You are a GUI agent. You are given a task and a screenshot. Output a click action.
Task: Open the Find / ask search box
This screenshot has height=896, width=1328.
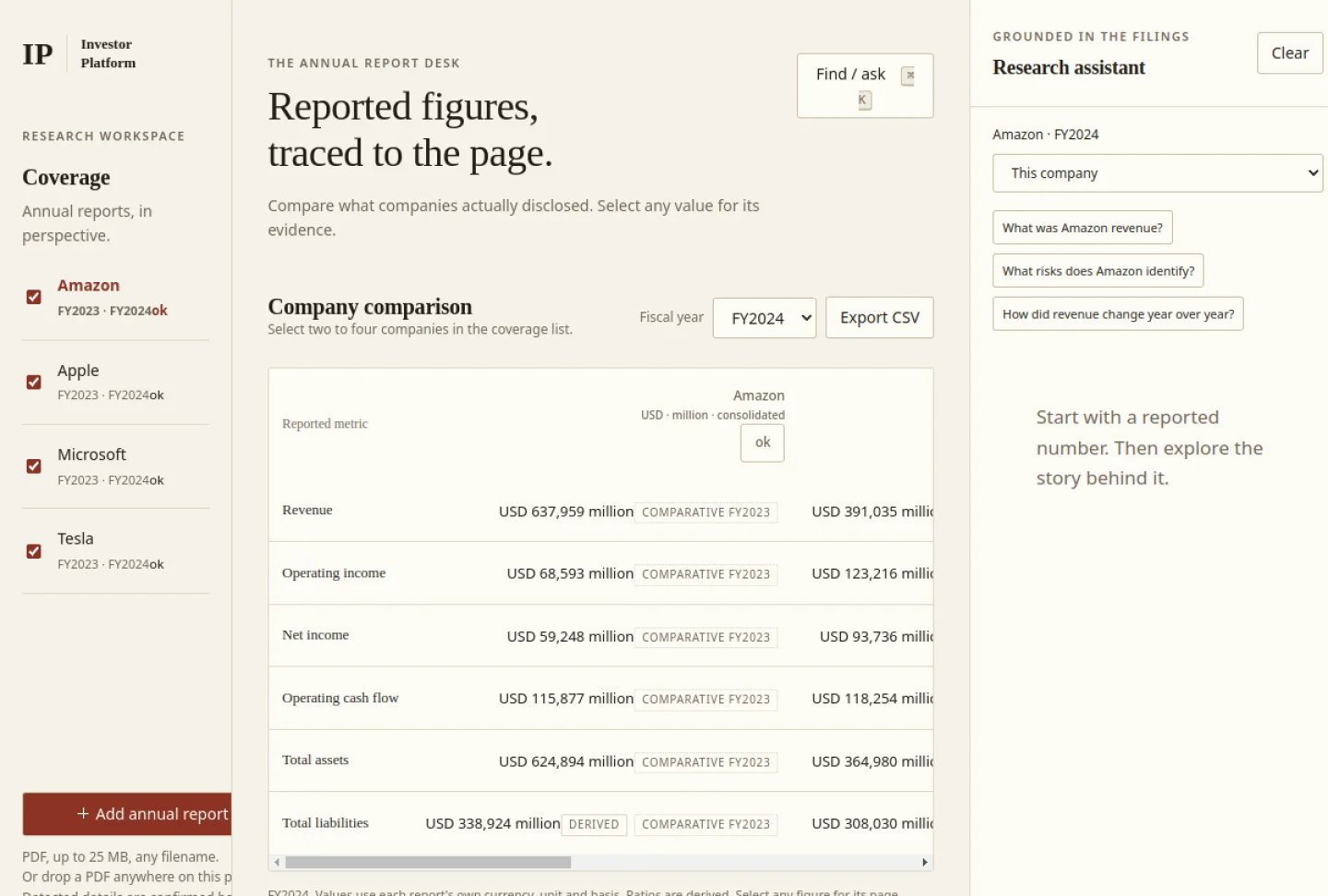pos(865,86)
